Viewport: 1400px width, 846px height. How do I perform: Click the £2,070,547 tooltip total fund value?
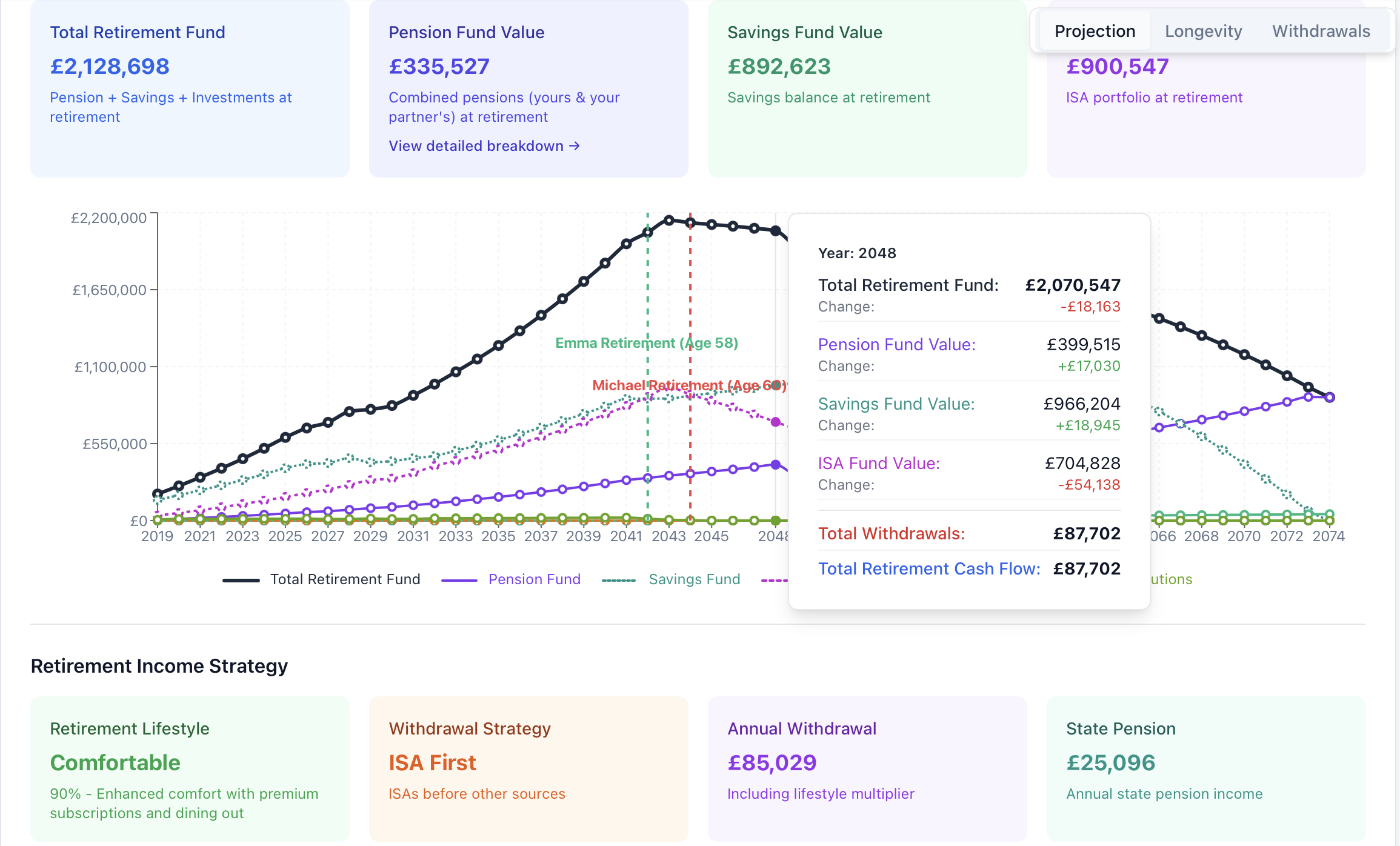[x=1073, y=285]
